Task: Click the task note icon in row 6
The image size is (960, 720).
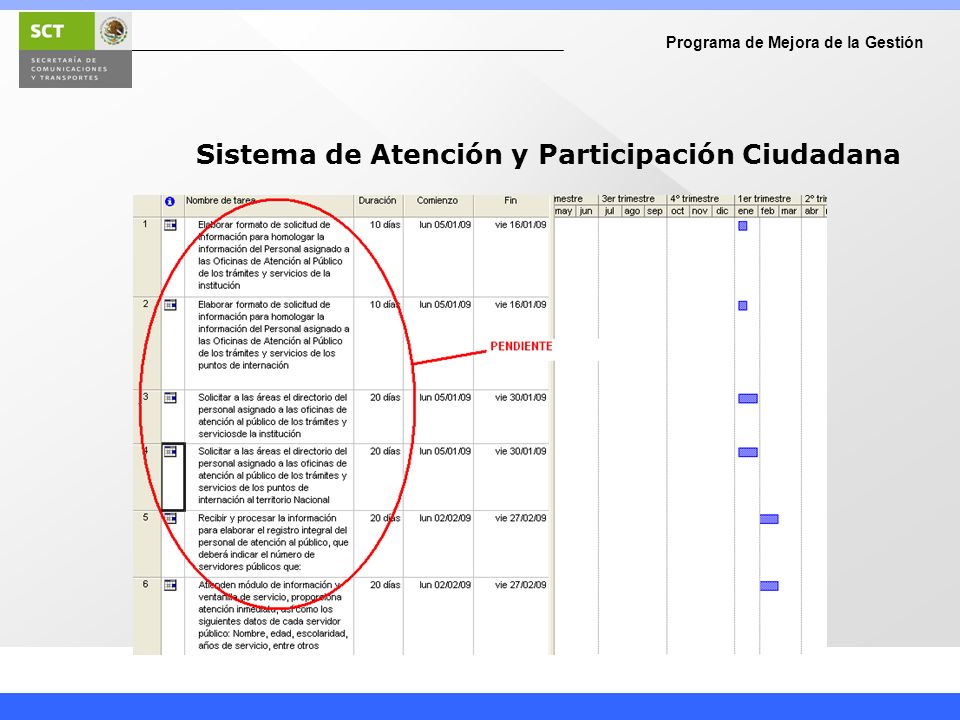Action: (170, 585)
